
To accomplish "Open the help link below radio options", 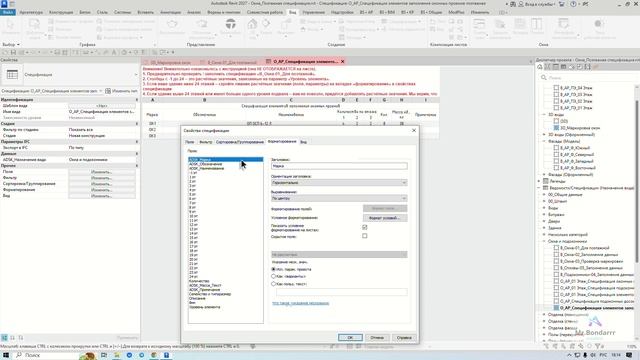I will [300, 303].
